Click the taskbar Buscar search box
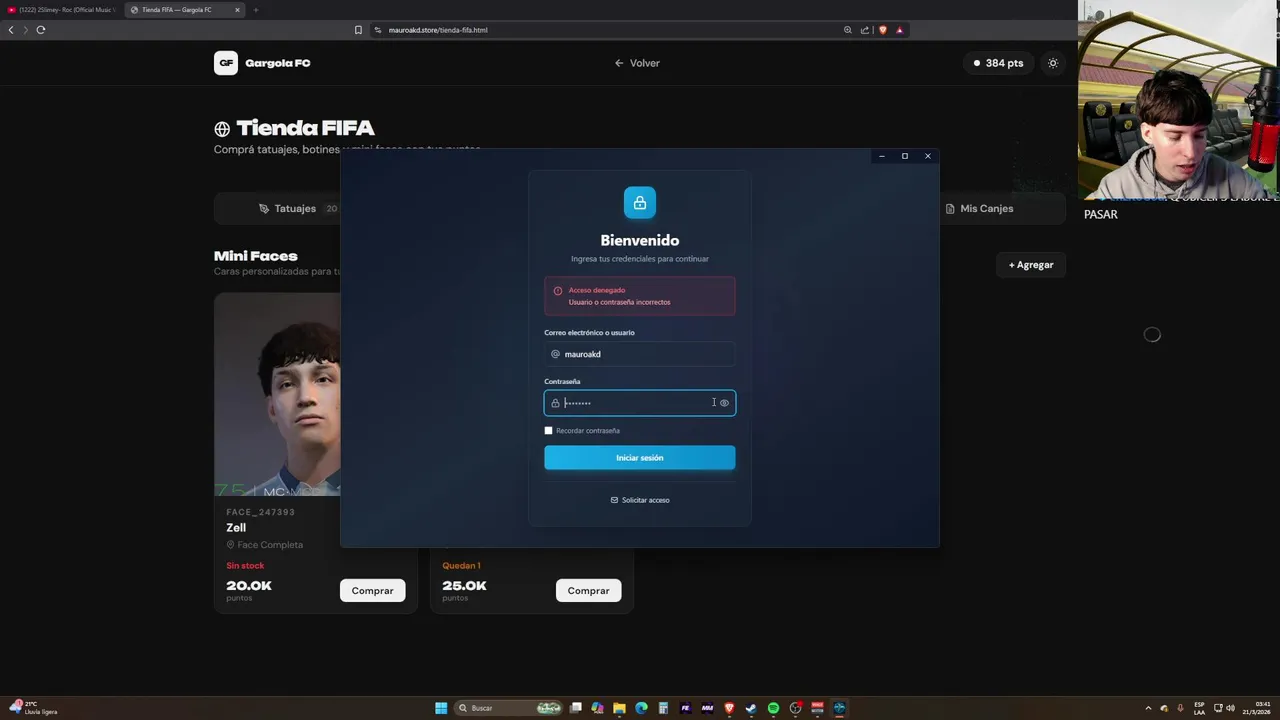Viewport: 1280px width, 720px height. click(508, 708)
